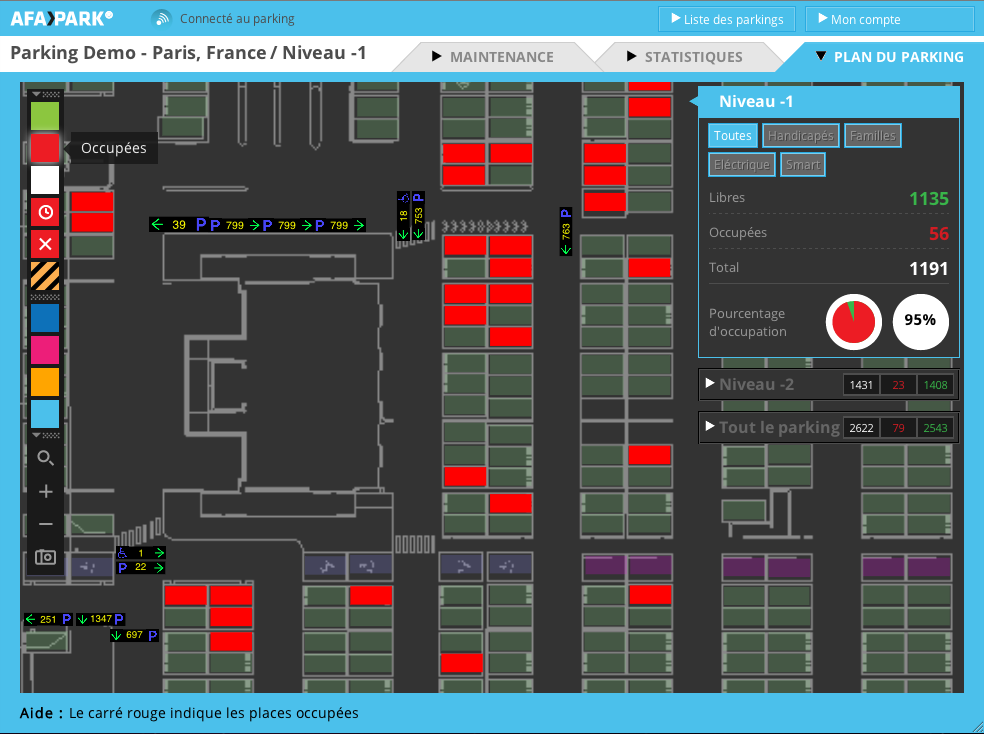Click the red occupancy pie chart
The width and height of the screenshot is (984, 734).
(853, 321)
